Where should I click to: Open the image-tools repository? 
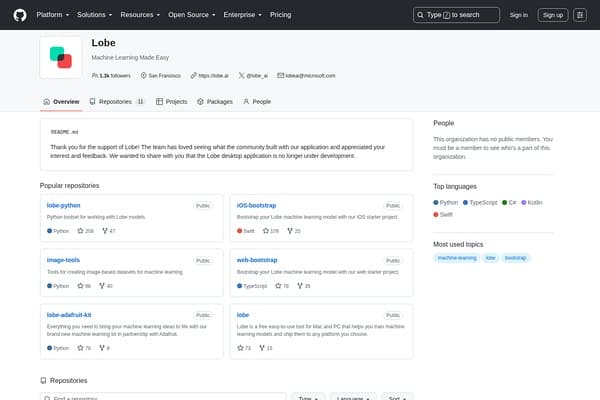click(63, 260)
